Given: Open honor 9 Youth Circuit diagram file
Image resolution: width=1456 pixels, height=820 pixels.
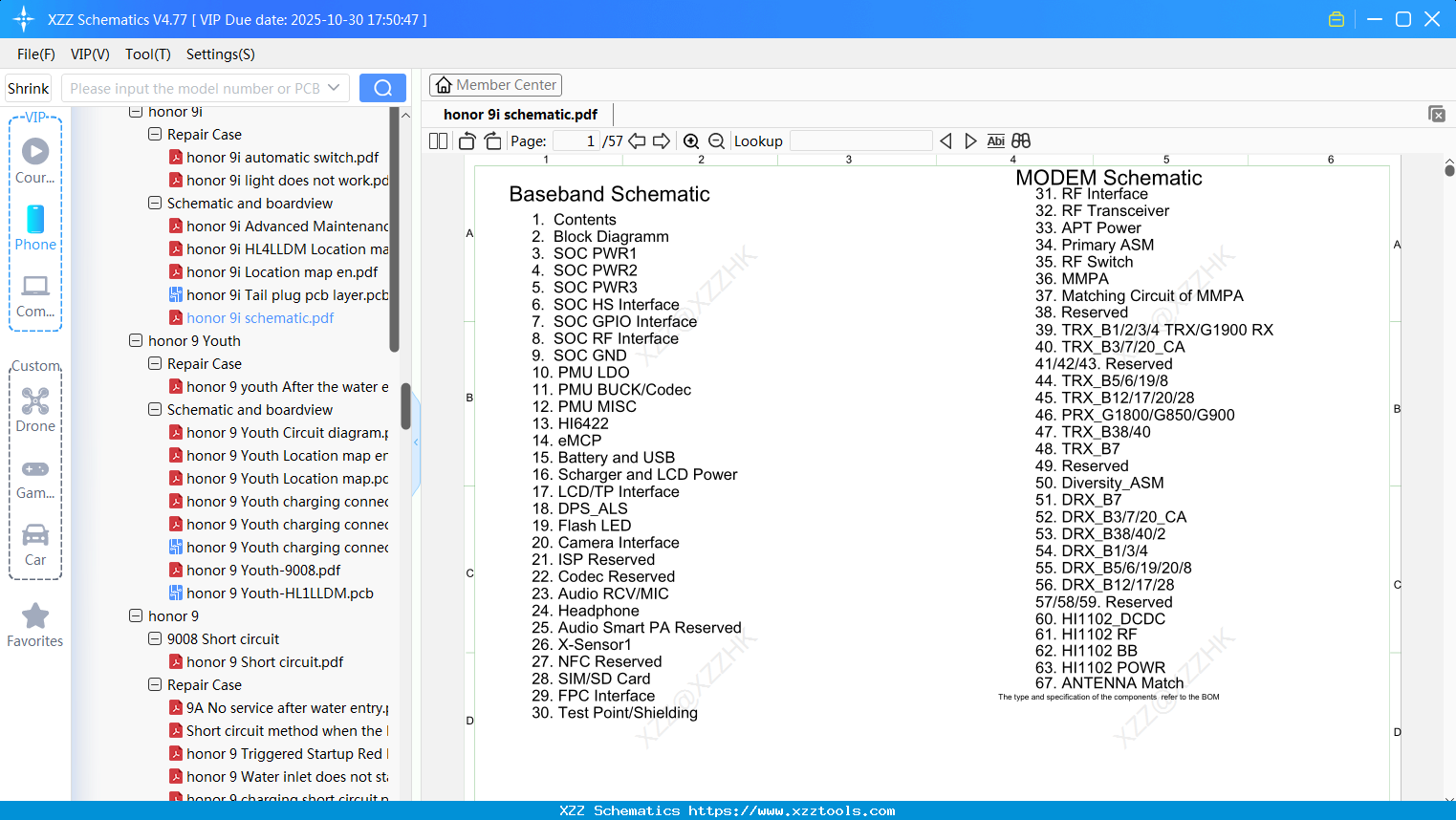Looking at the screenshot, I should [278, 433].
